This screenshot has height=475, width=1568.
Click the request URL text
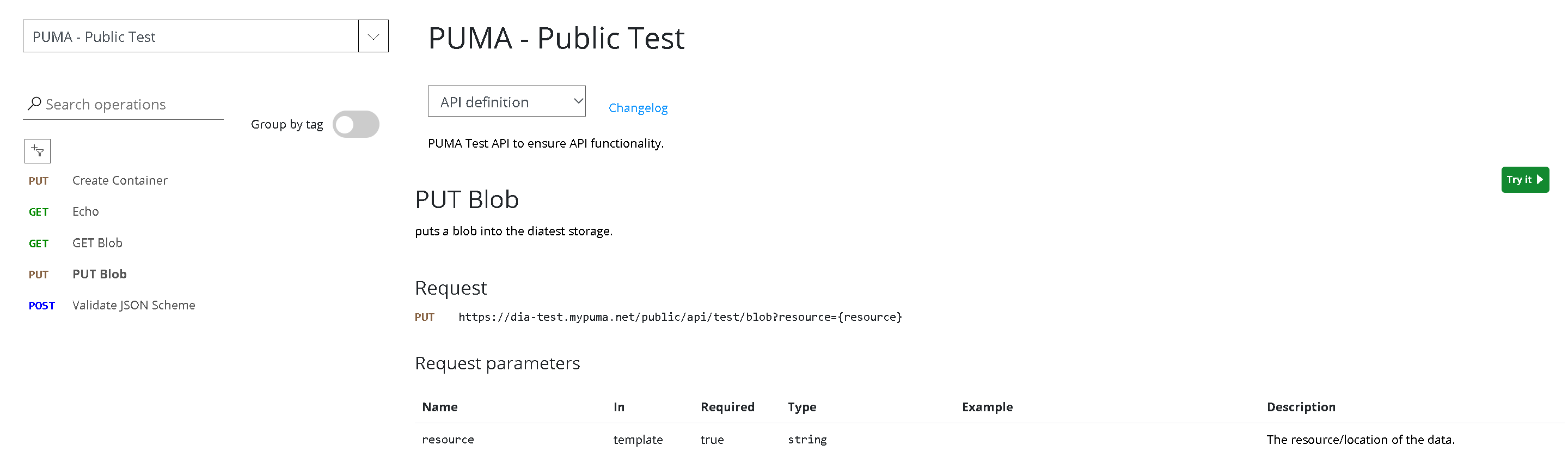(x=680, y=316)
